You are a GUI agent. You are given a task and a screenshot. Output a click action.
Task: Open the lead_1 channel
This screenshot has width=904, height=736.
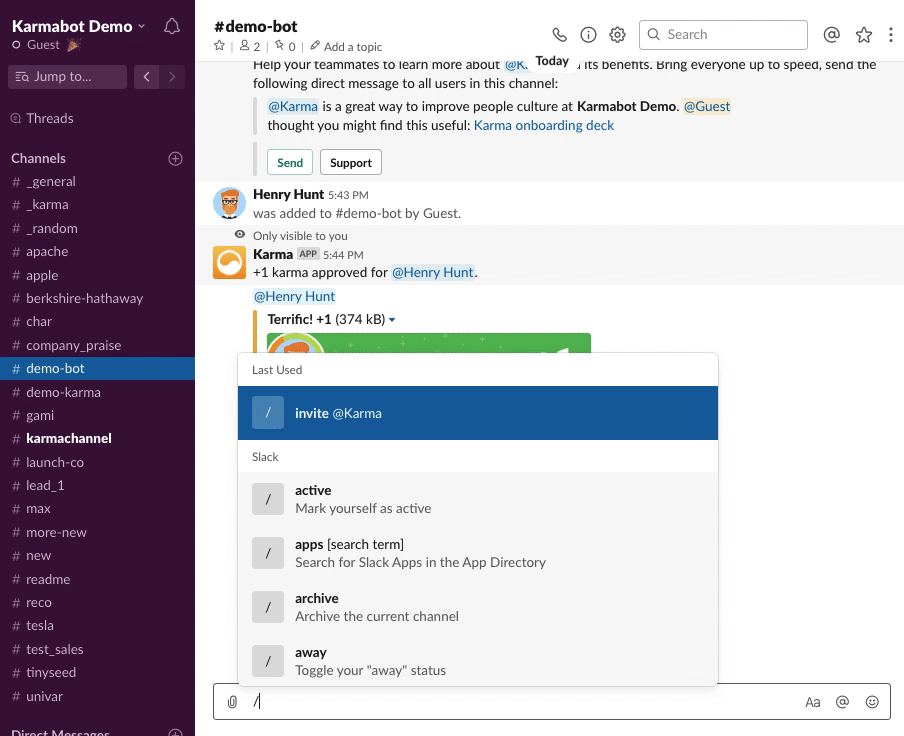tap(45, 486)
